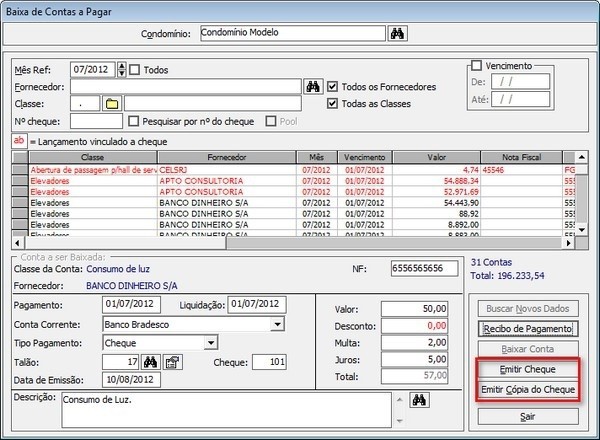Select row selector of 88,92 row
Viewport: 600px width, 440px height.
coord(20,214)
